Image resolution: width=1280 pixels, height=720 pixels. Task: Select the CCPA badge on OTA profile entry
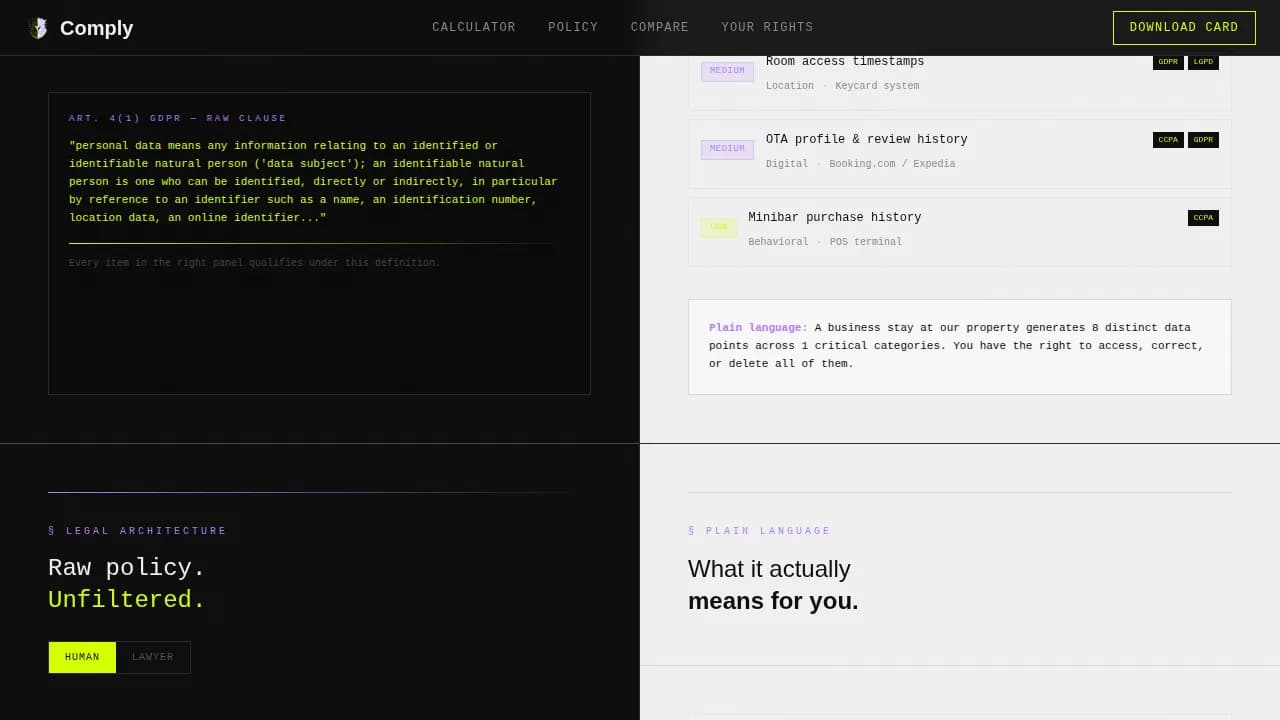coord(1167,139)
